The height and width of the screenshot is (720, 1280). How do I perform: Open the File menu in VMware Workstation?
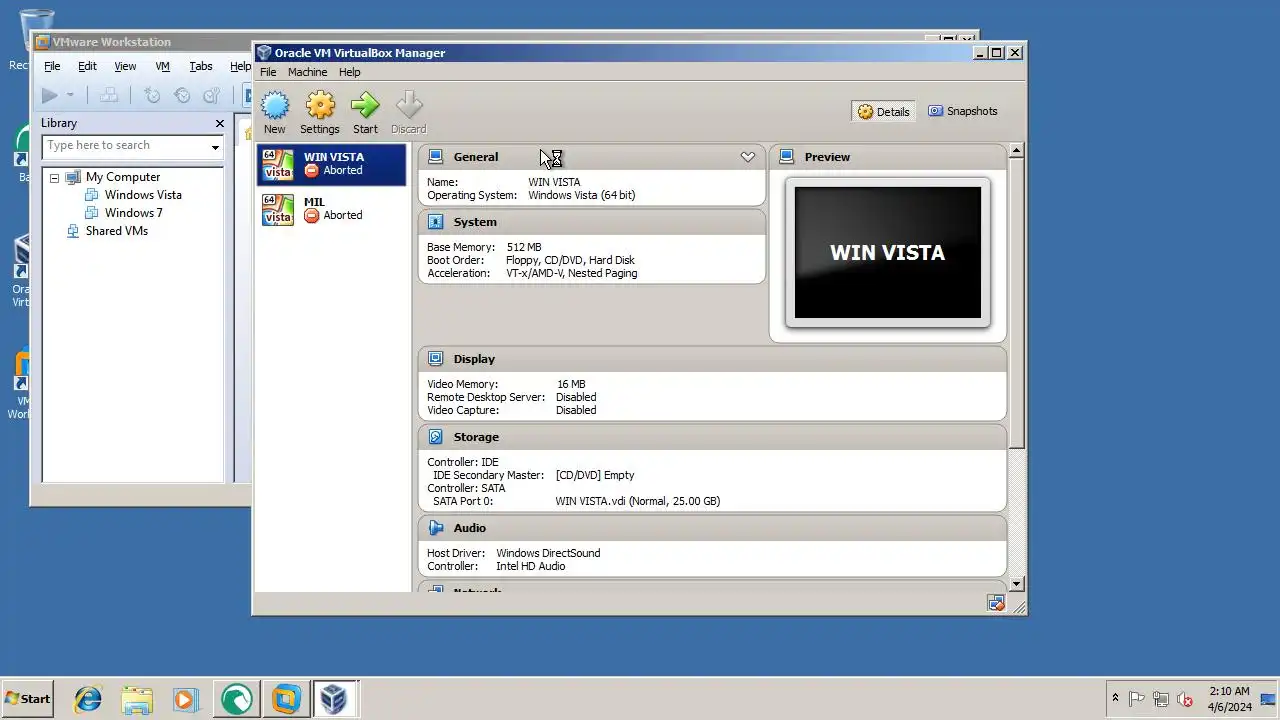pyautogui.click(x=52, y=66)
